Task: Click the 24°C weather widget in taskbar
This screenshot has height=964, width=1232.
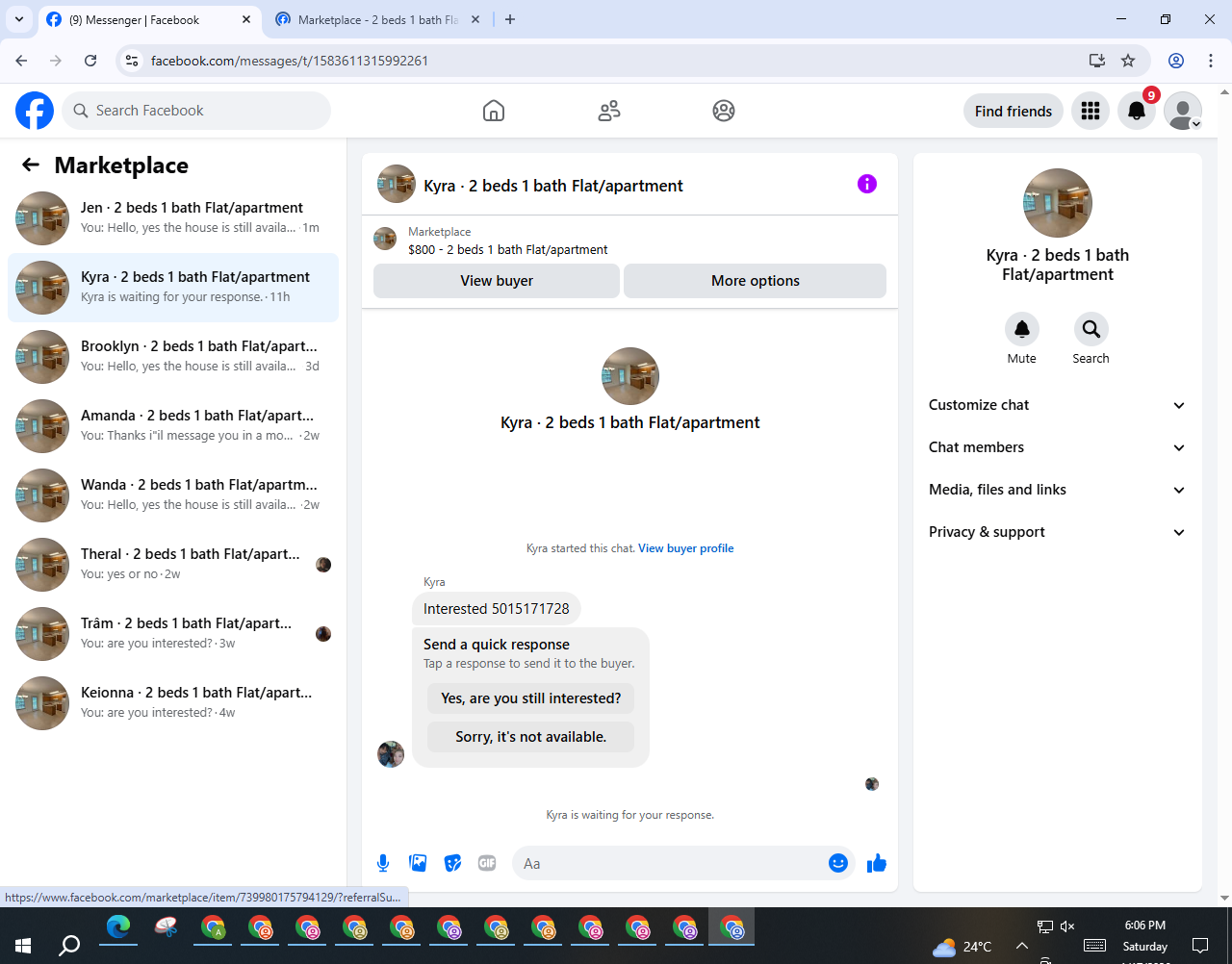Action: 962,946
